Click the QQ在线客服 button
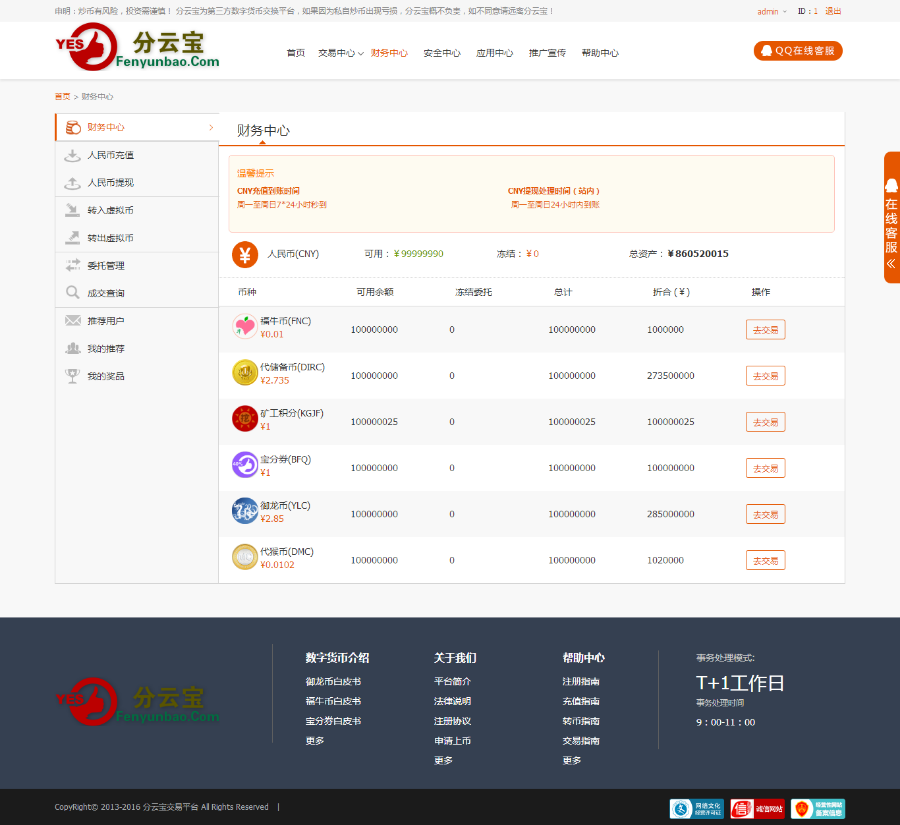This screenshot has height=825, width=900. pos(798,51)
